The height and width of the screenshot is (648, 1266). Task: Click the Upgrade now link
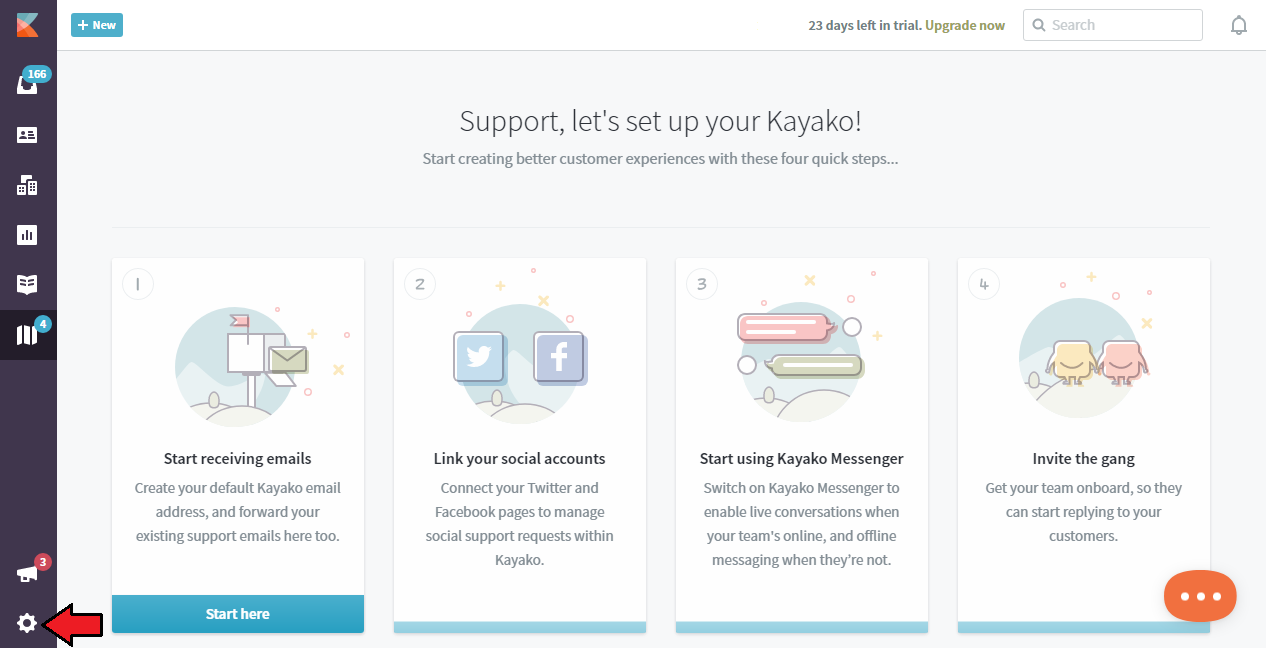pos(965,25)
